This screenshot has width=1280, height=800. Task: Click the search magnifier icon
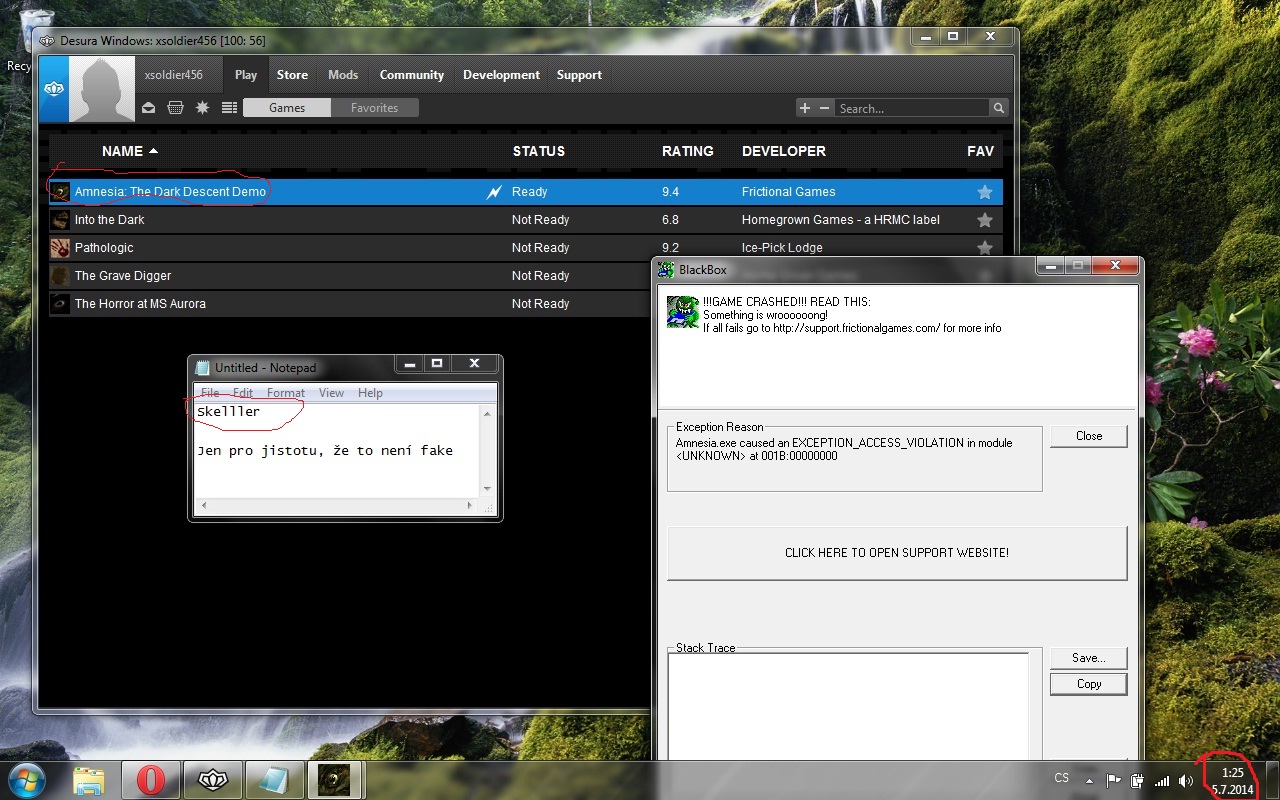tap(998, 108)
